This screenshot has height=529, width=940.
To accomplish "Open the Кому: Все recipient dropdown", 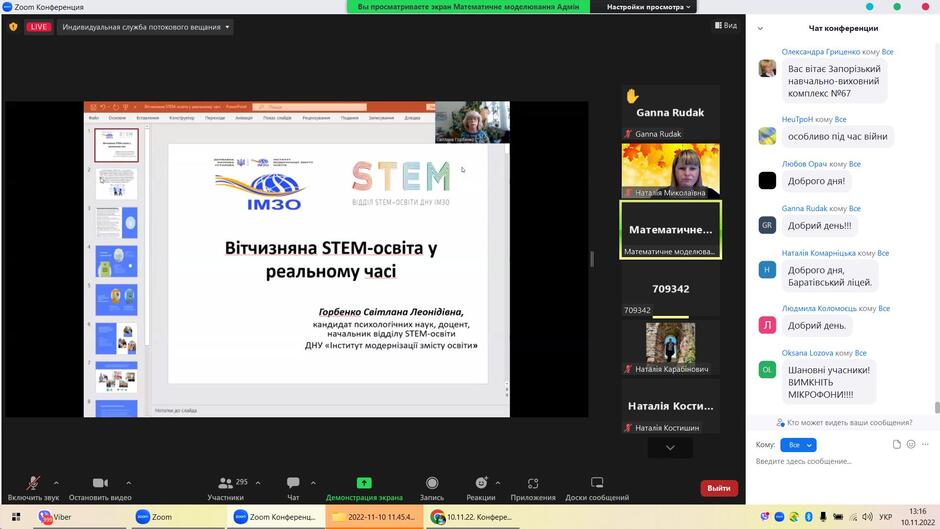I will (799, 445).
